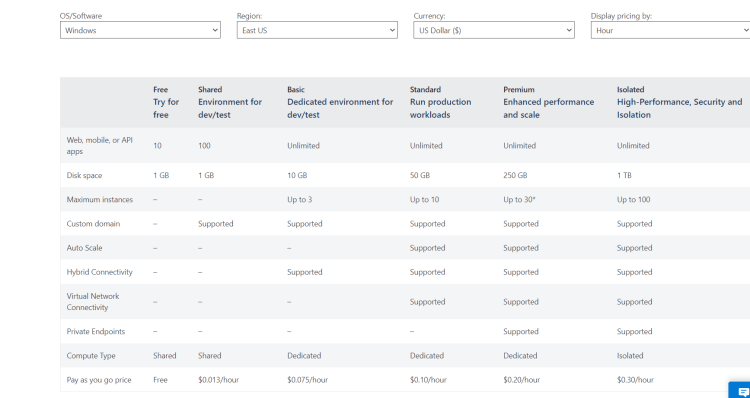This screenshot has width=750, height=398.
Task: Click the '$0.075/hour' Basic price cell
Action: tap(308, 380)
